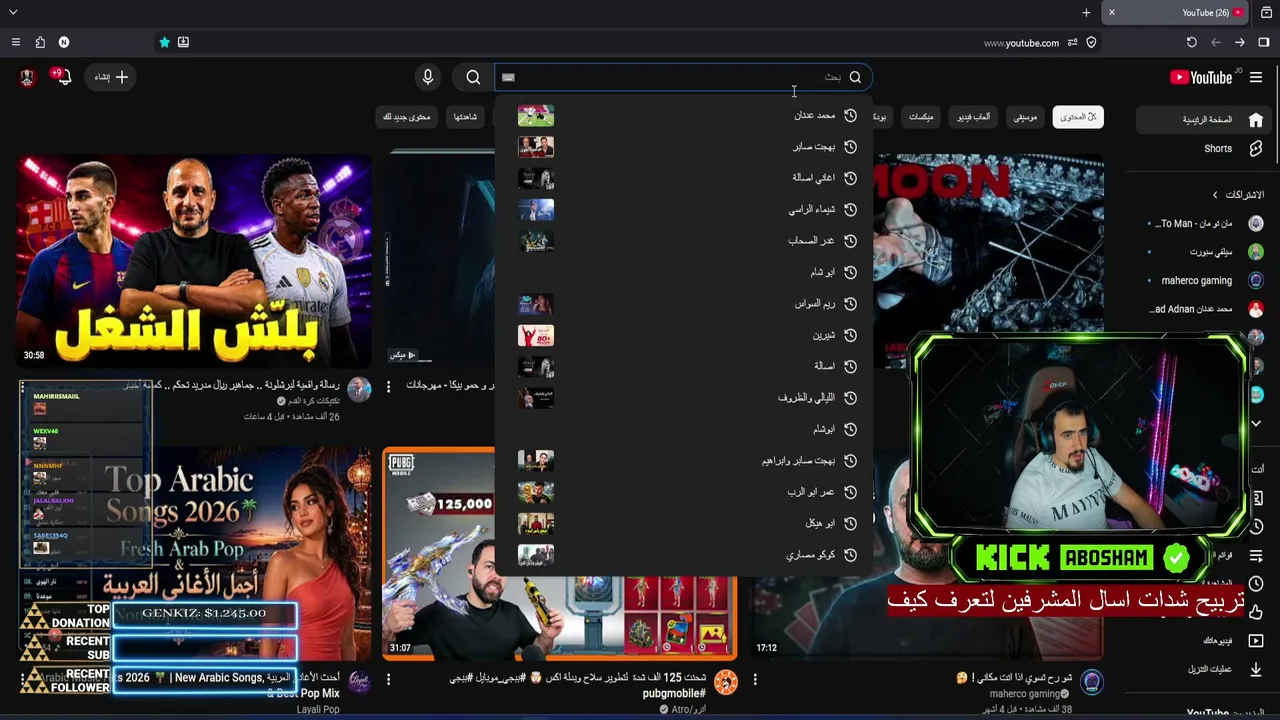The height and width of the screenshot is (720, 1280).
Task: Open the liked videos thumbs-up sidebar icon
Action: pyautogui.click(x=1257, y=612)
